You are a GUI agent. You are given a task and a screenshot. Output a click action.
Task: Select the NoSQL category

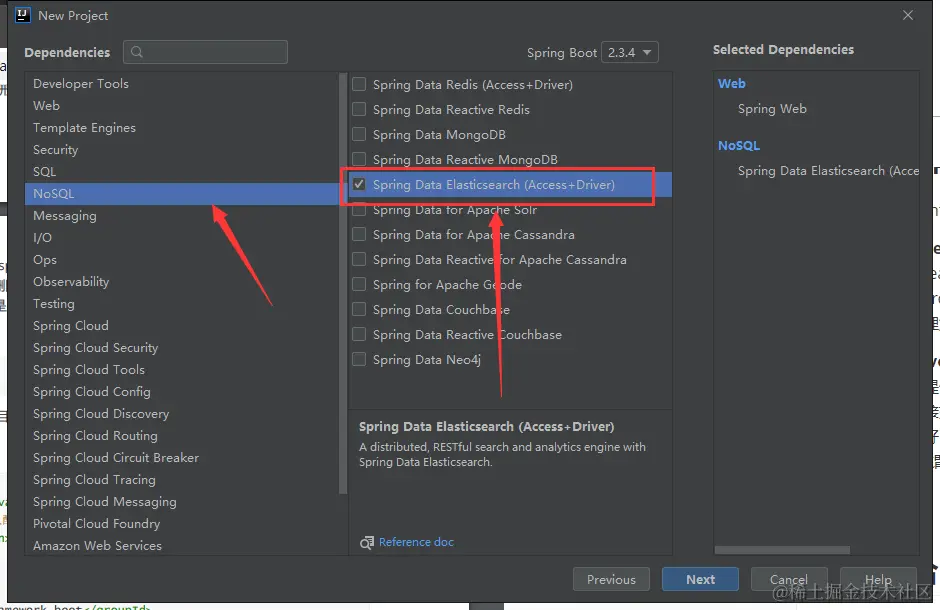[x=182, y=194]
